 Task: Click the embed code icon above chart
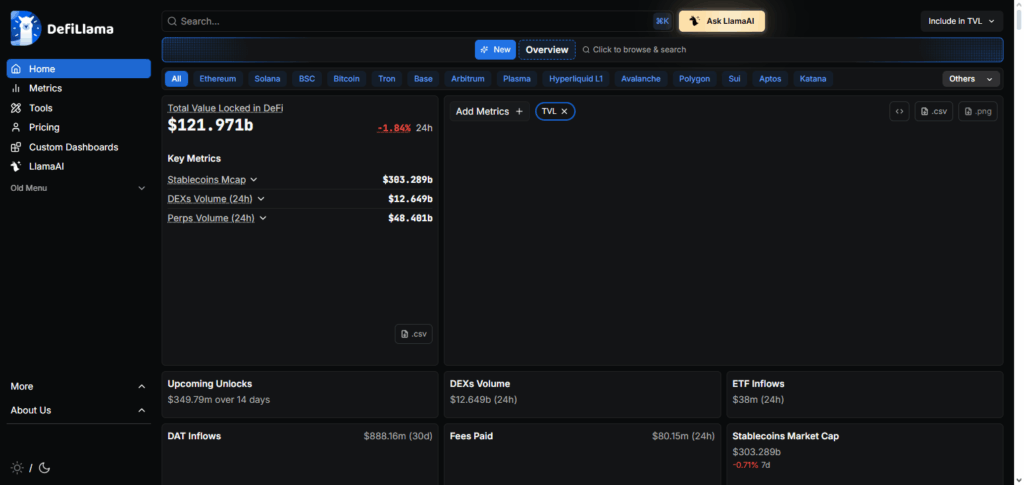pos(900,112)
